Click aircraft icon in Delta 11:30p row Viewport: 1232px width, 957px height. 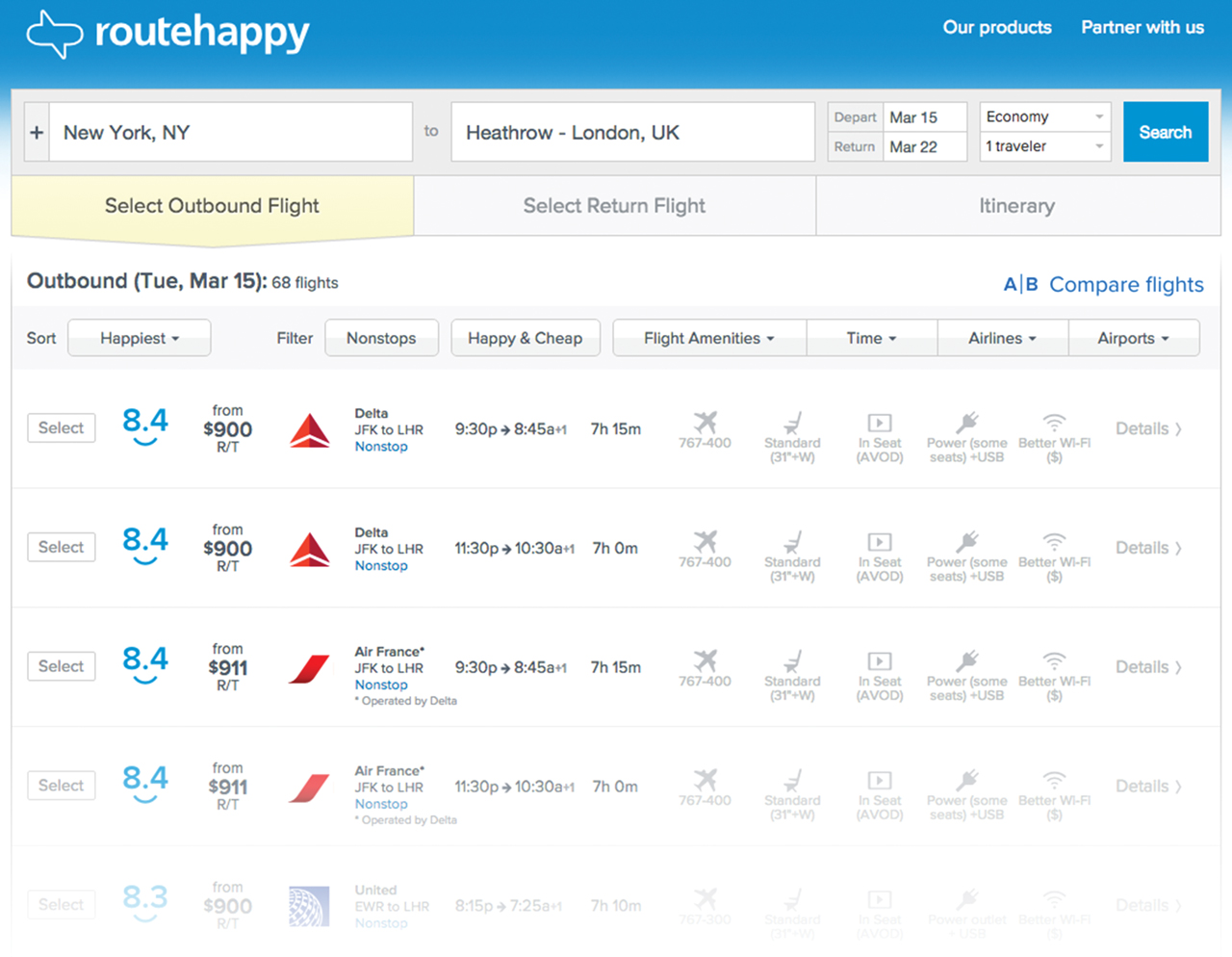tap(706, 541)
